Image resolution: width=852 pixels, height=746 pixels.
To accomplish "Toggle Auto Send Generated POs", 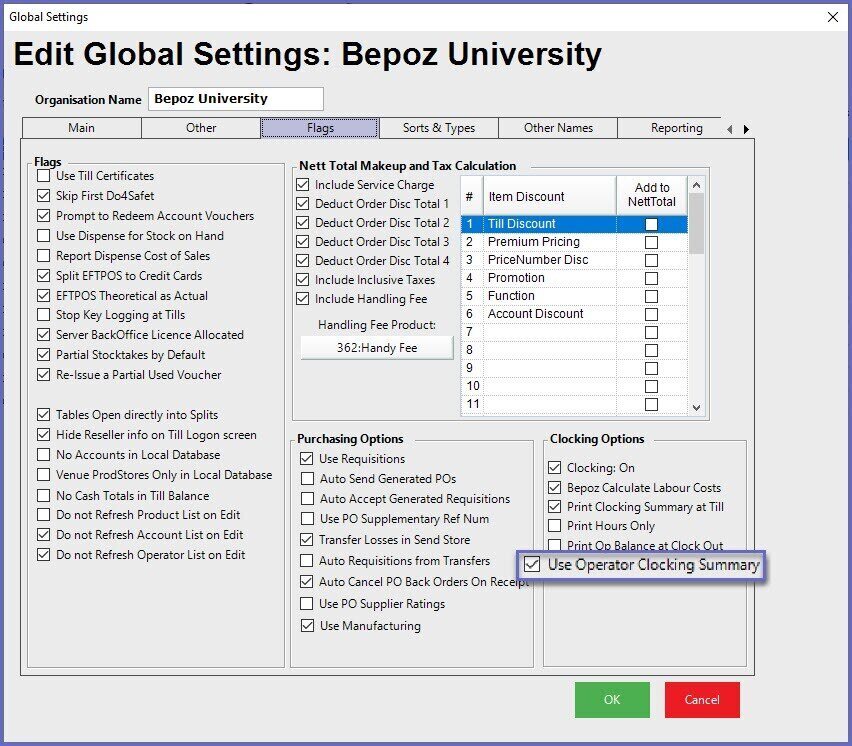I will point(307,479).
